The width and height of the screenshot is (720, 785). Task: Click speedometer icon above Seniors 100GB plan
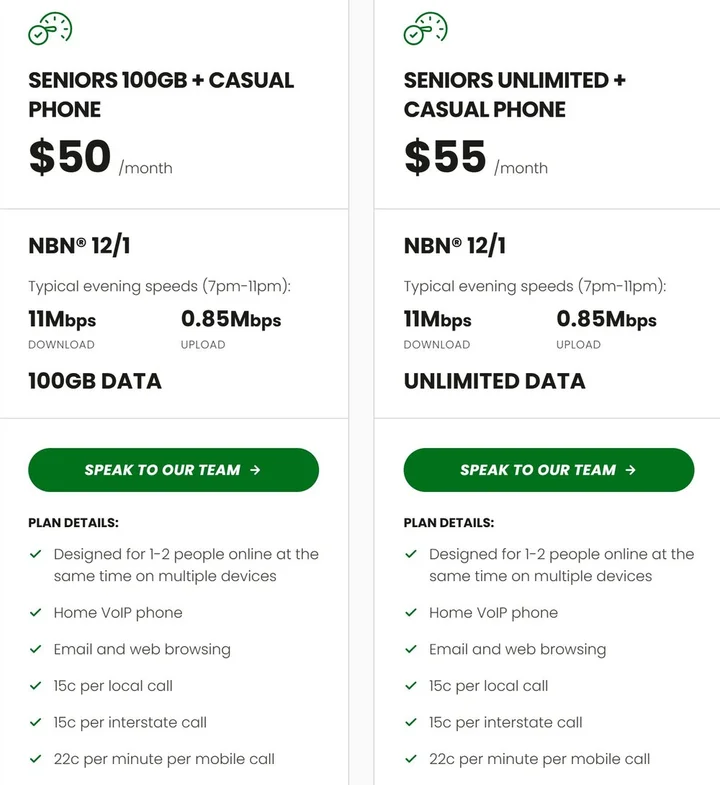50,29
